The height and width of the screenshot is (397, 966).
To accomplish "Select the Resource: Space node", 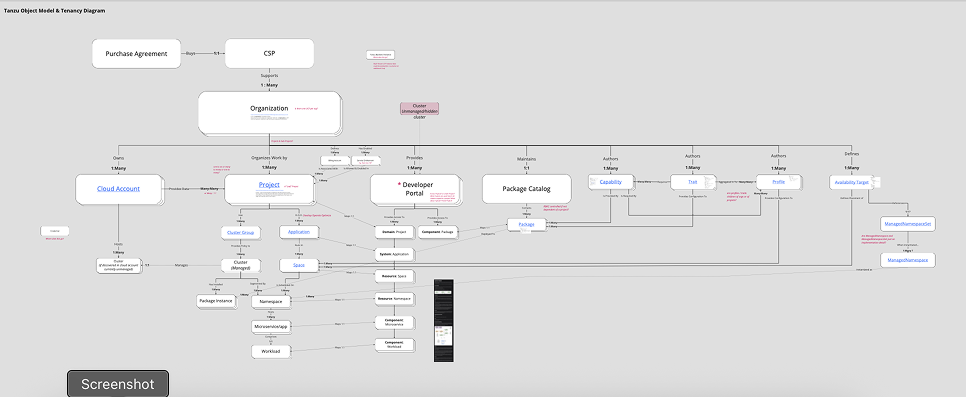I will click(395, 276).
